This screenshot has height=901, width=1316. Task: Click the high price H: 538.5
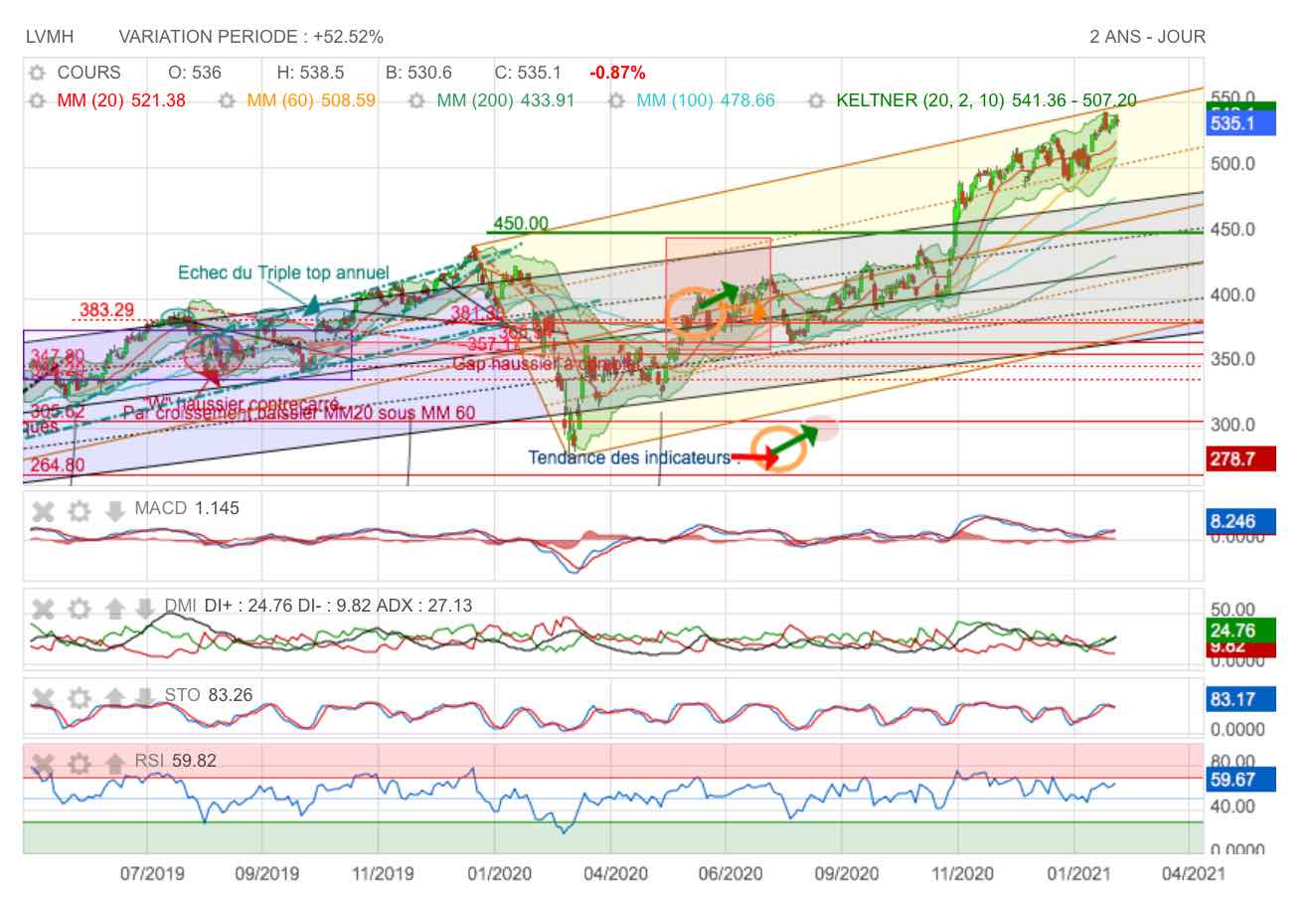point(310,73)
